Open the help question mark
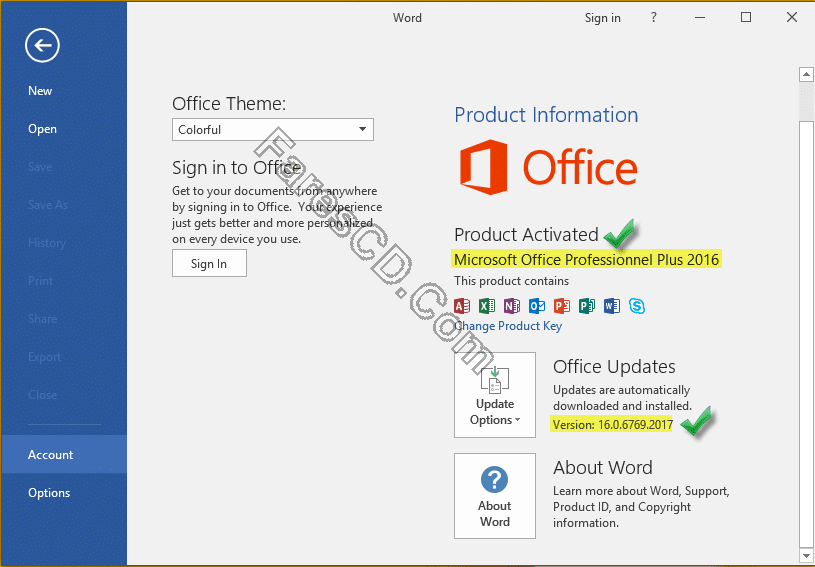 [x=653, y=18]
